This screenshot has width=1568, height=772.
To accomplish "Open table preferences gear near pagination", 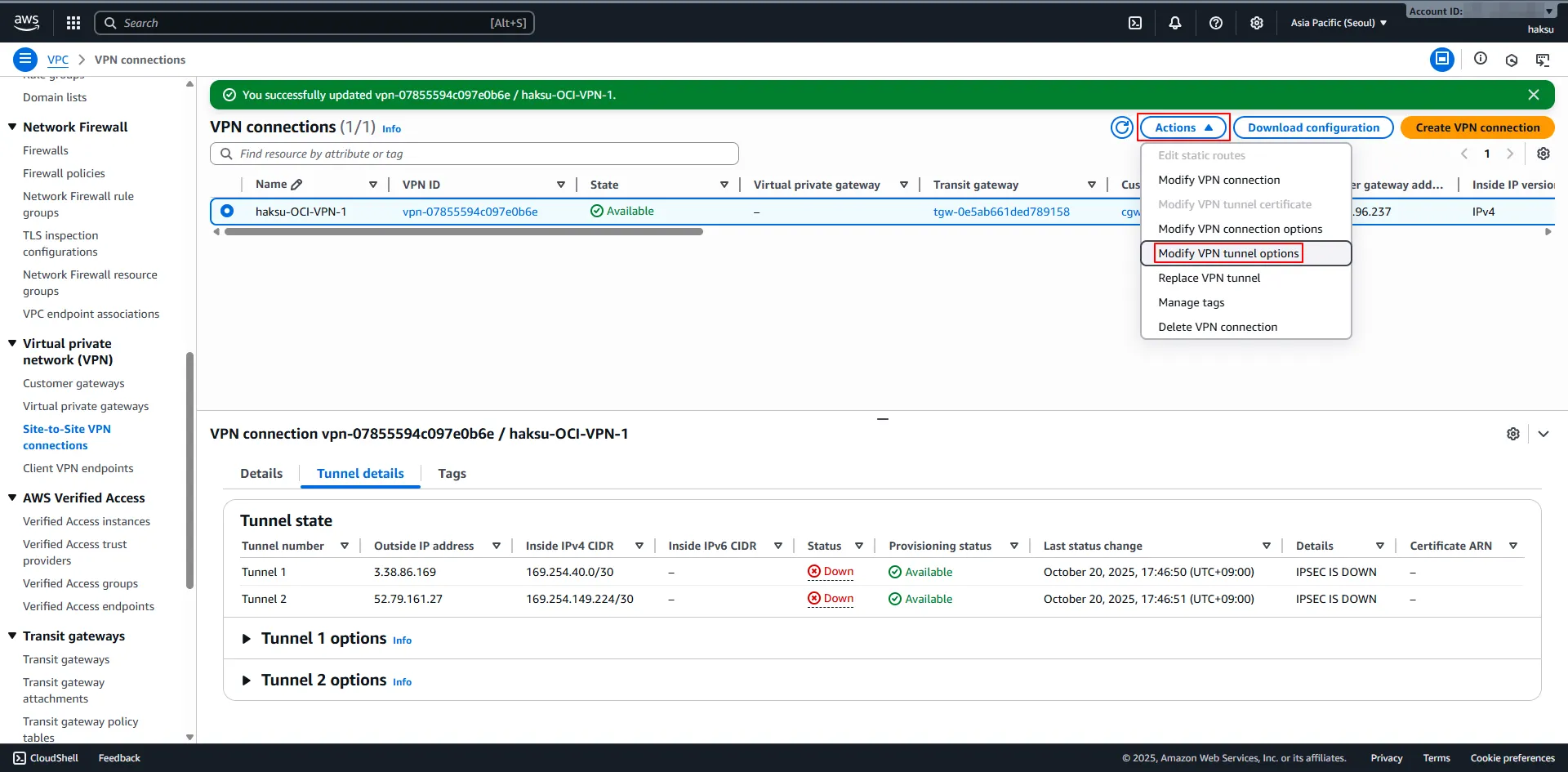I will tap(1543, 154).
